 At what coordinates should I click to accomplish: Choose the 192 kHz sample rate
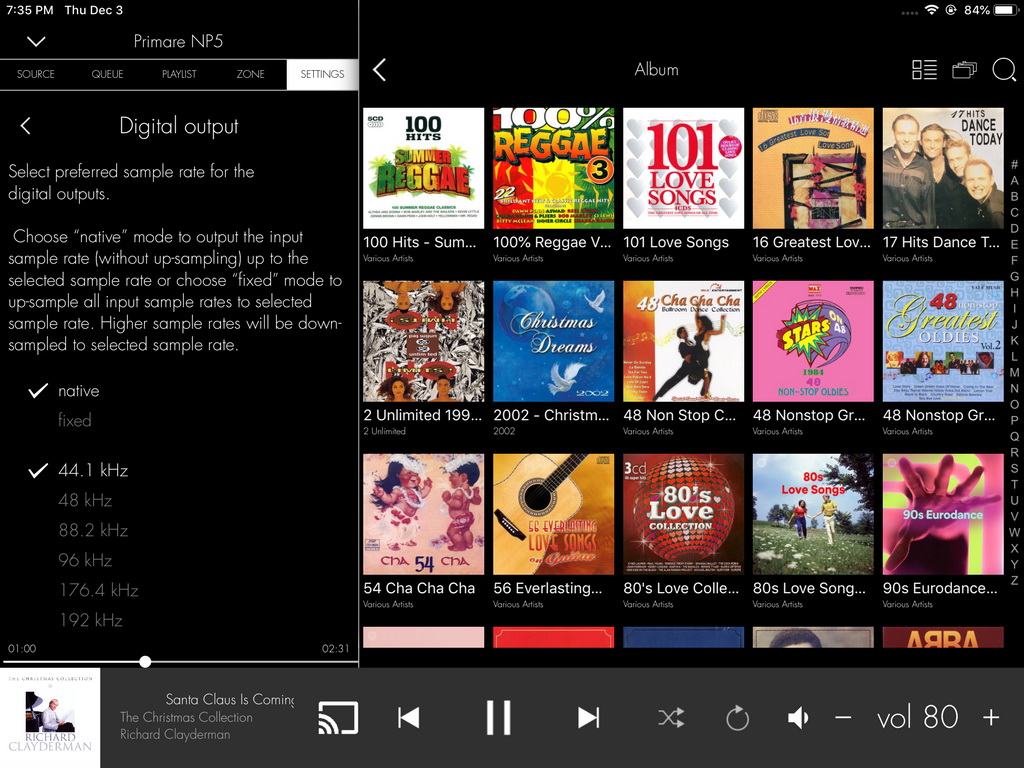pyautogui.click(x=91, y=620)
